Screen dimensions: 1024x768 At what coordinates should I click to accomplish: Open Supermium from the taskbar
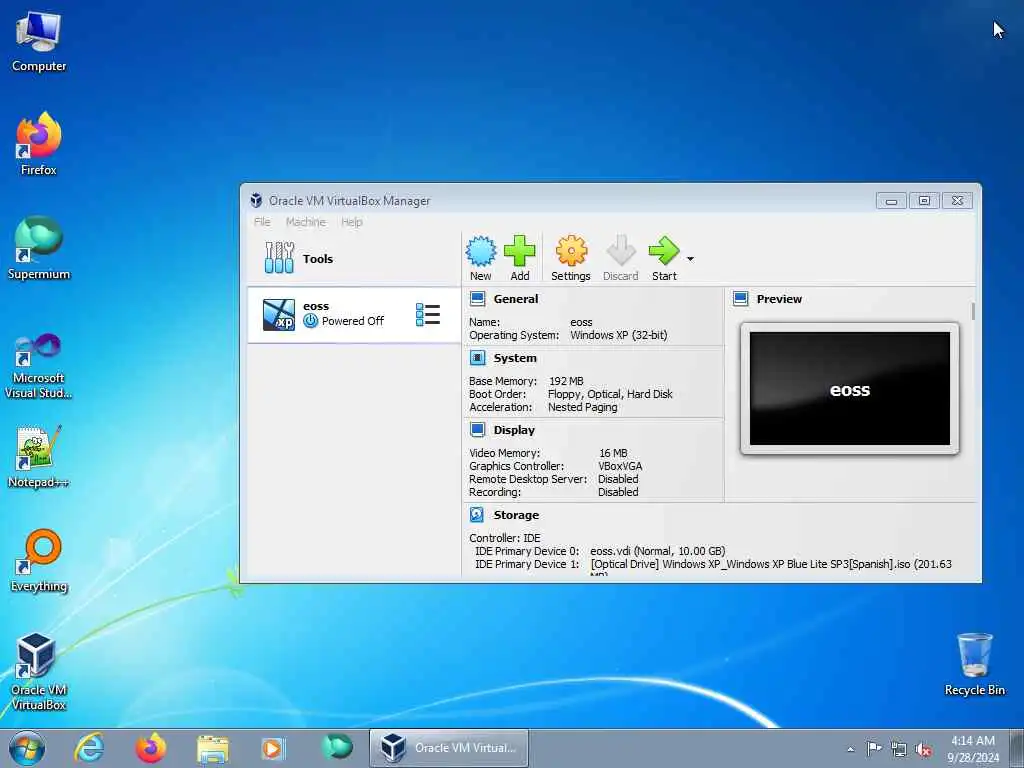coord(337,747)
